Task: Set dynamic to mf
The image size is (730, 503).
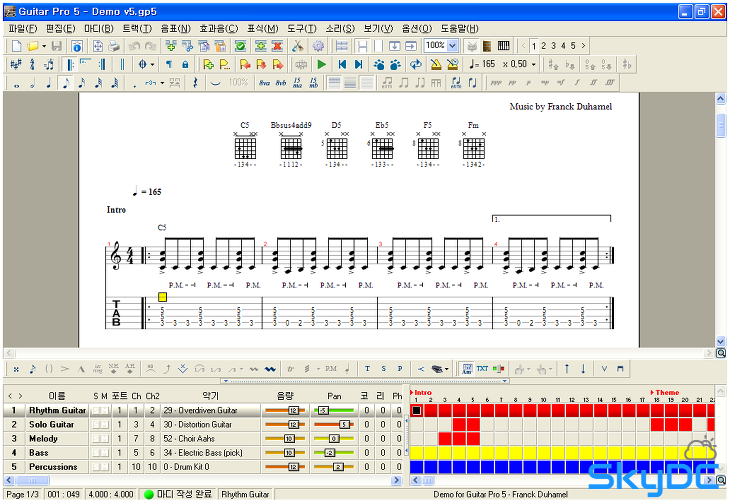Action: tap(561, 83)
